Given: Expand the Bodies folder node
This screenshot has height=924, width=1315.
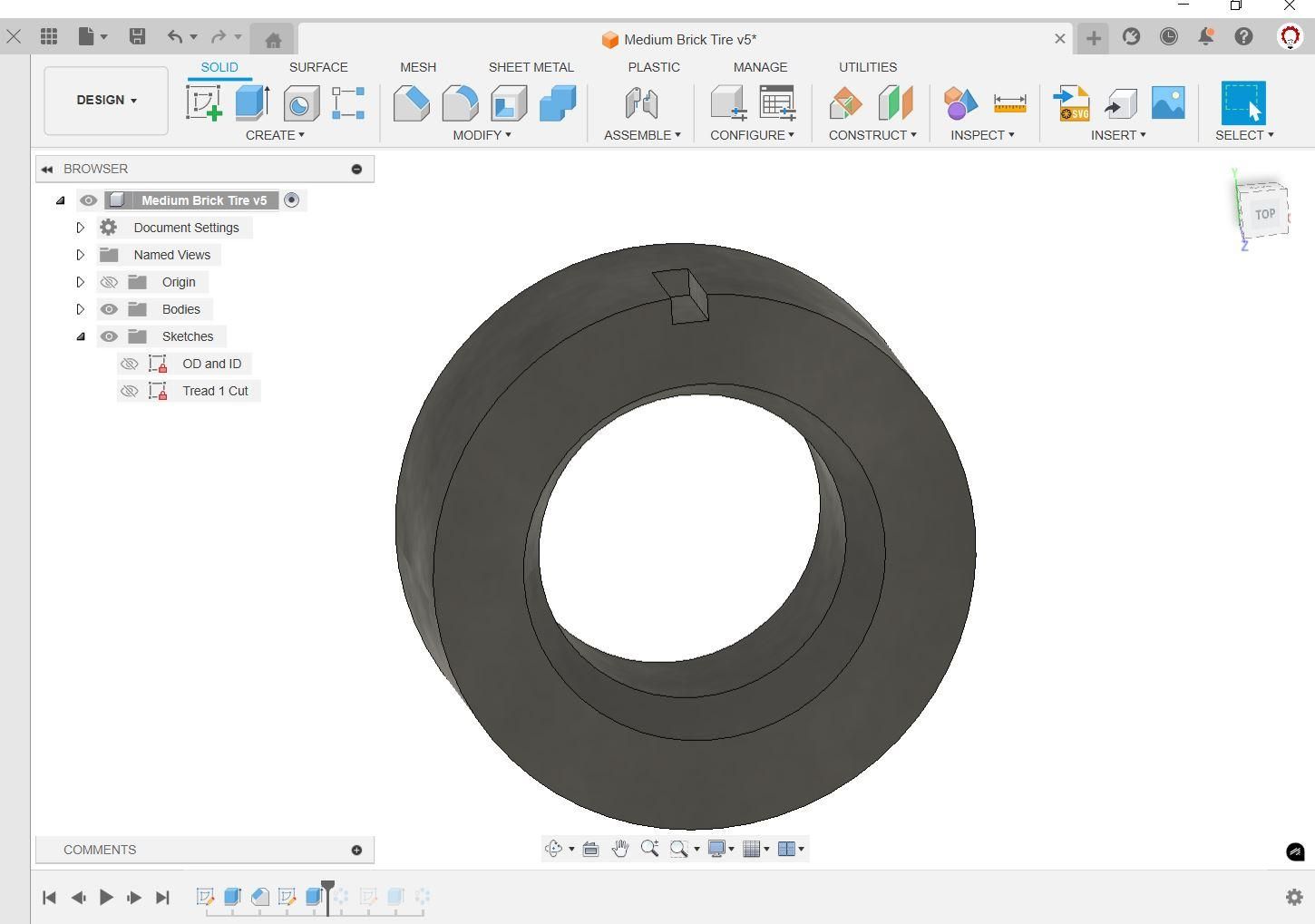Looking at the screenshot, I should tap(80, 309).
